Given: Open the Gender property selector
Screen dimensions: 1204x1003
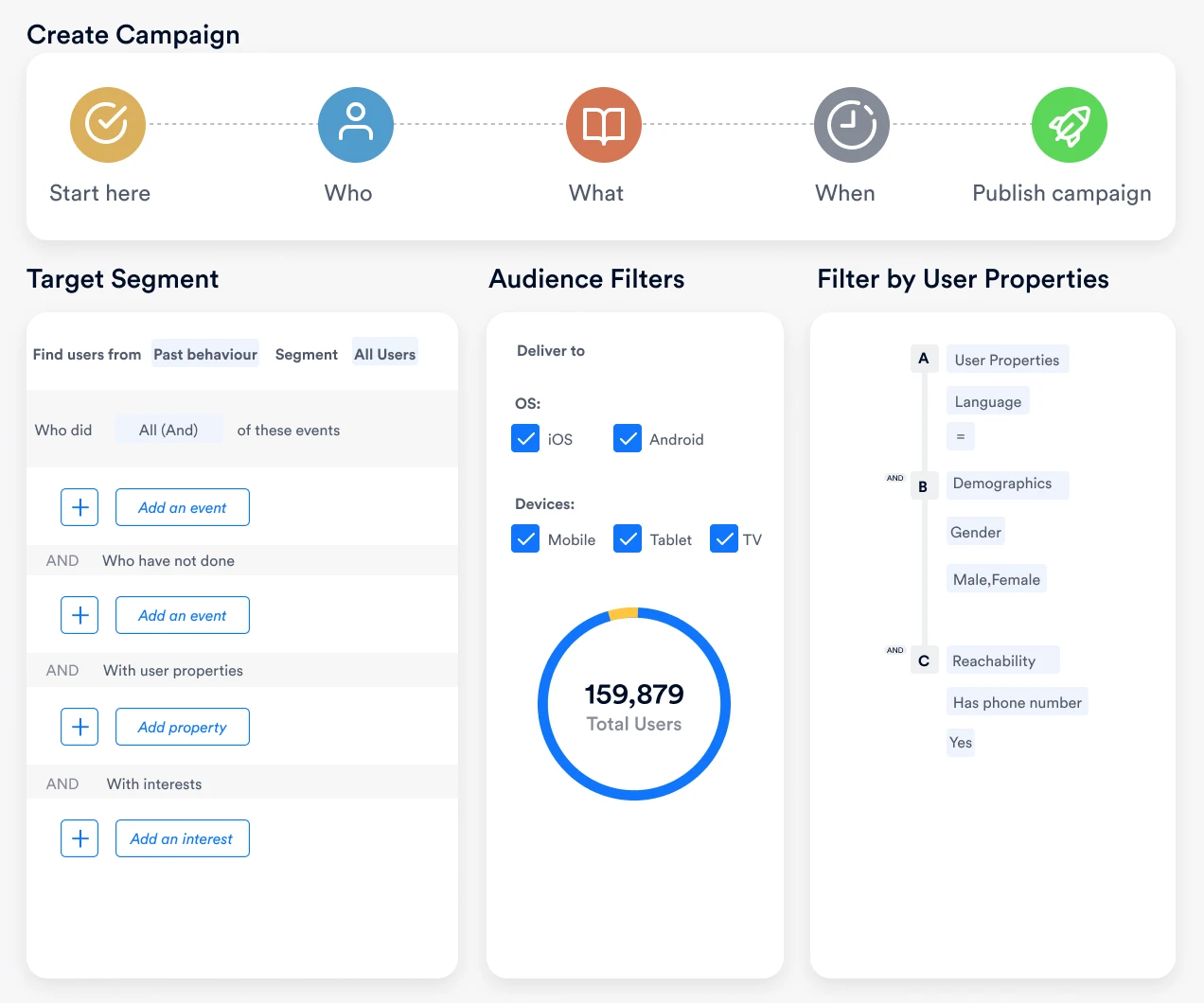Looking at the screenshot, I should [x=976, y=532].
